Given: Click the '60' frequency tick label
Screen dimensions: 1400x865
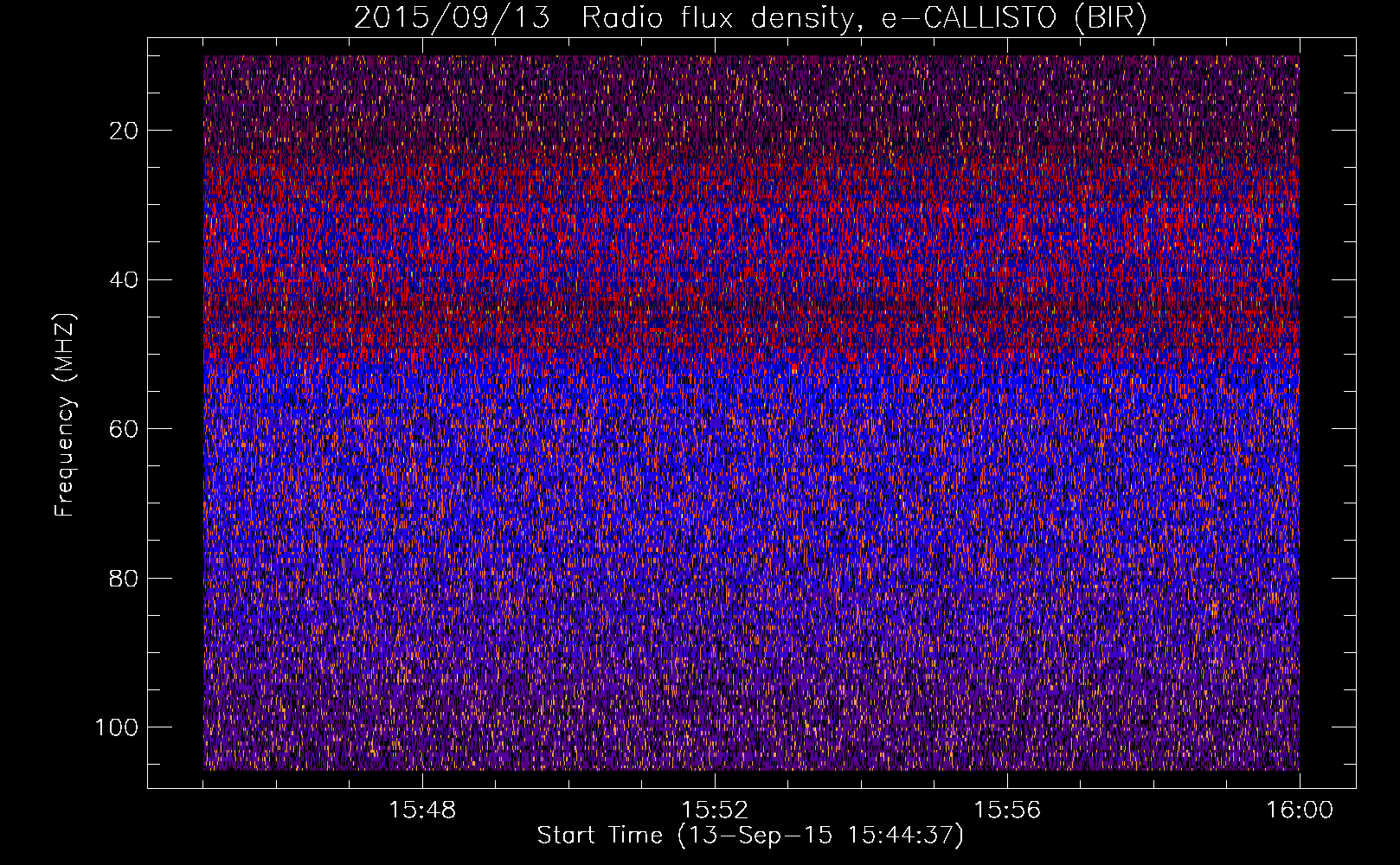Looking at the screenshot, I should [125, 429].
